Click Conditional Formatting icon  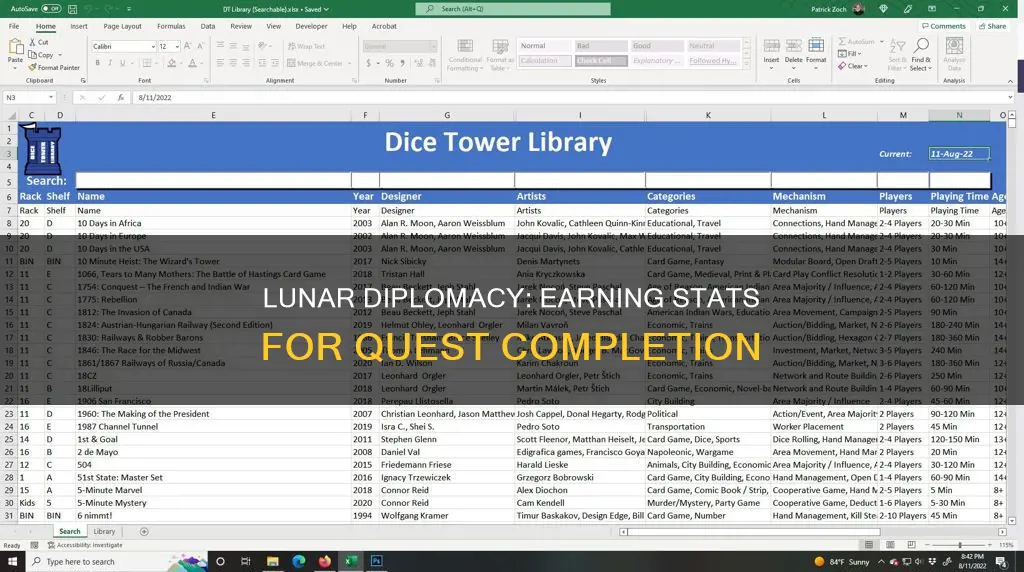coord(465,47)
